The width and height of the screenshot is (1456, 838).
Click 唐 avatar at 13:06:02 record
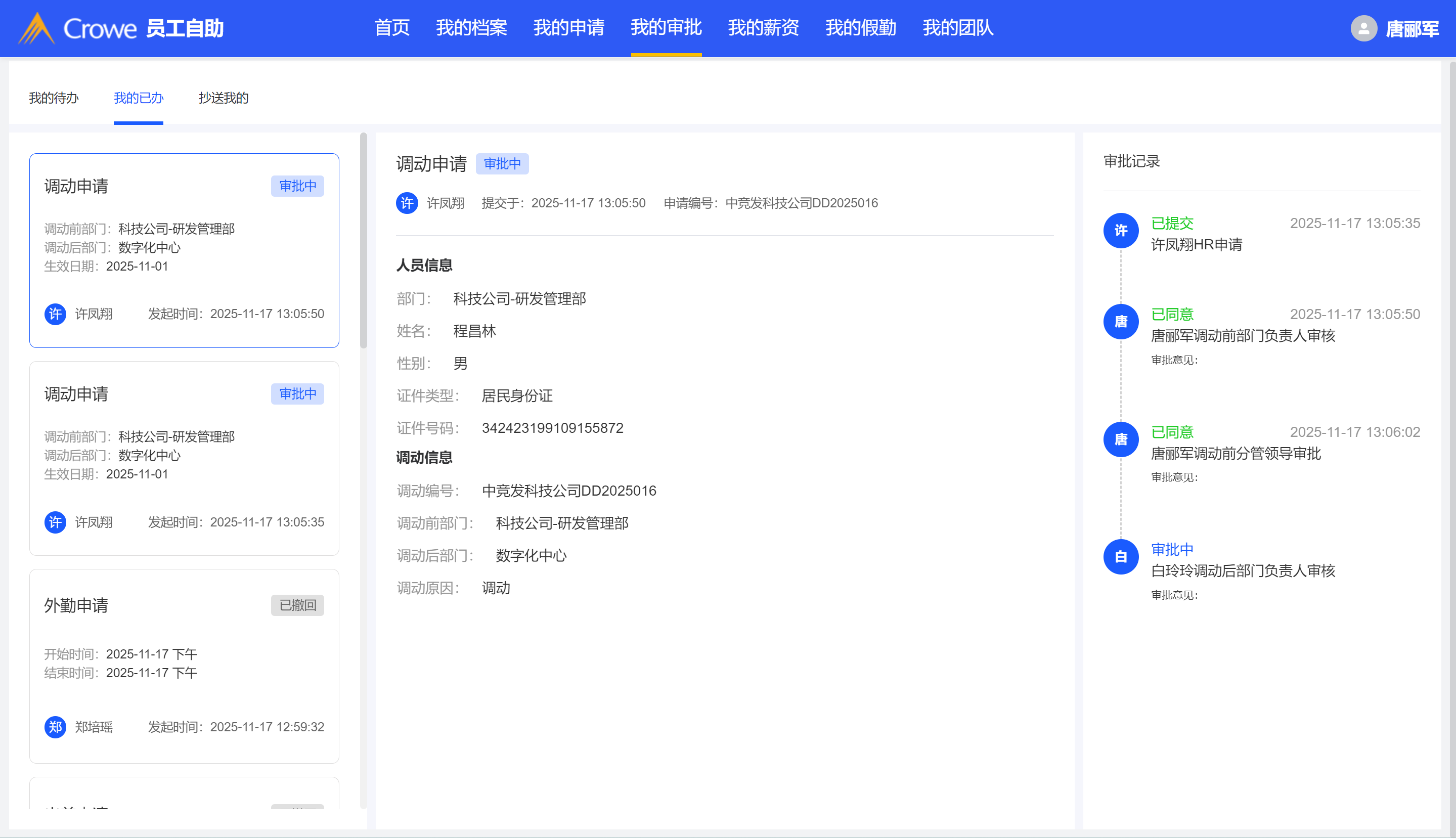click(1121, 439)
